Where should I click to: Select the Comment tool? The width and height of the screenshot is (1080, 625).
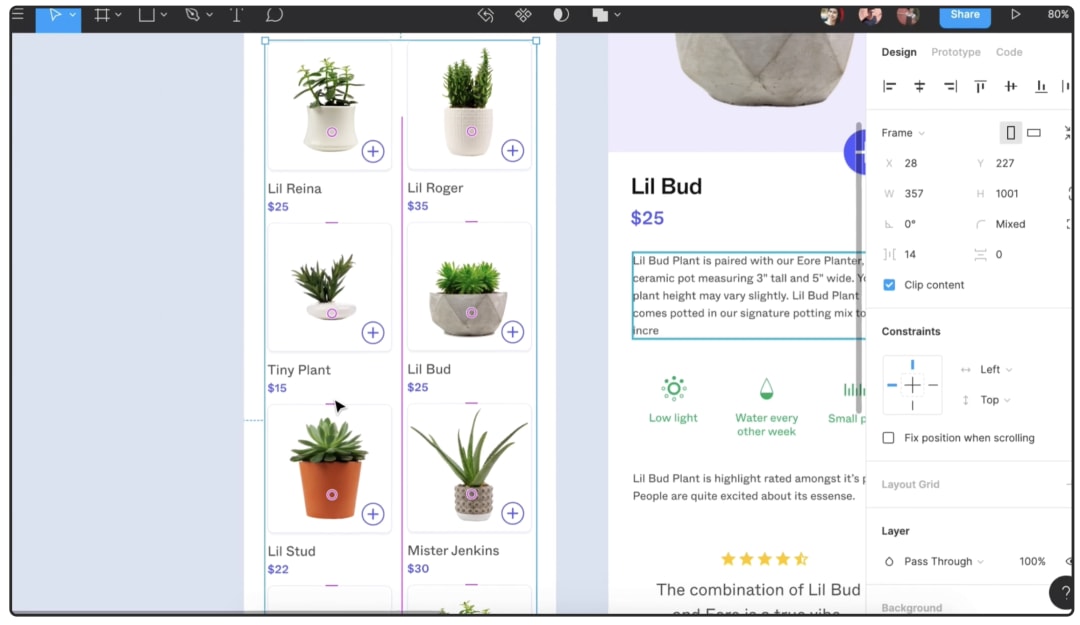click(x=274, y=14)
